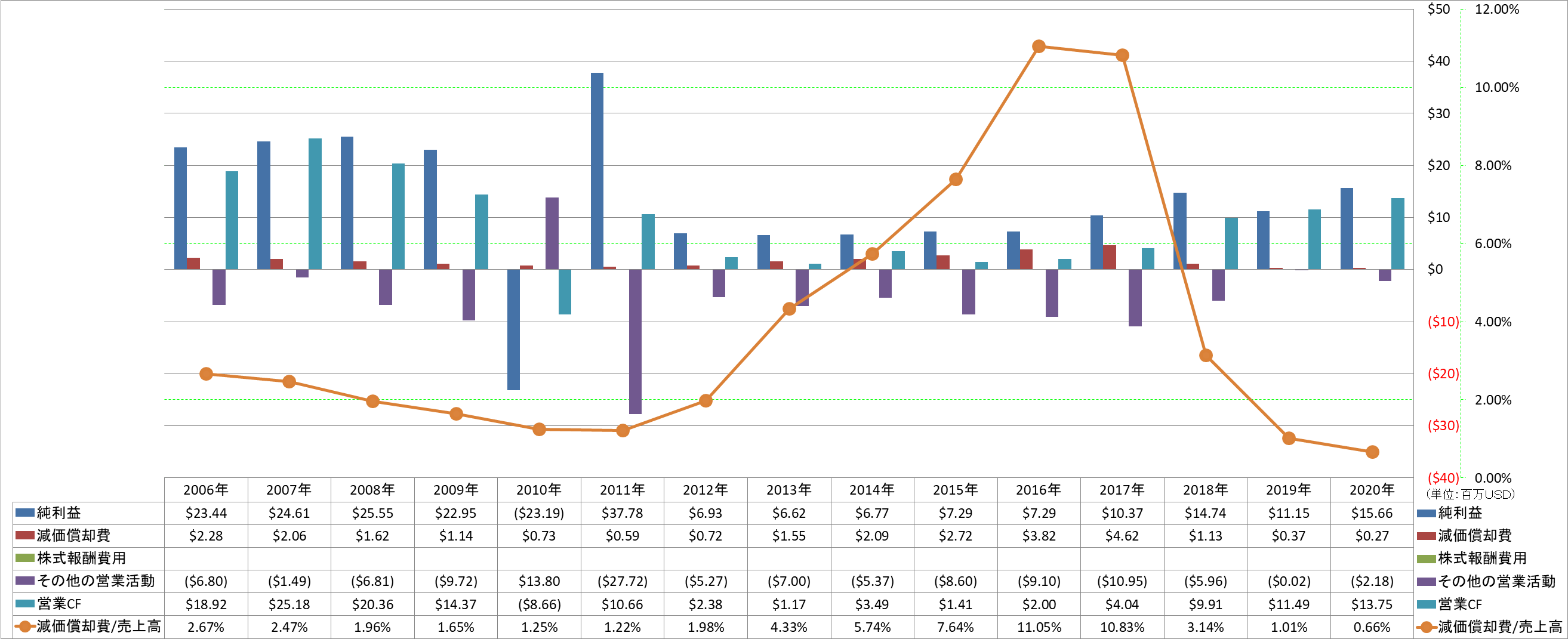The image size is (1568, 639).
Task: Select the 営業CF cell showing ($8.66)
Action: pos(539,604)
